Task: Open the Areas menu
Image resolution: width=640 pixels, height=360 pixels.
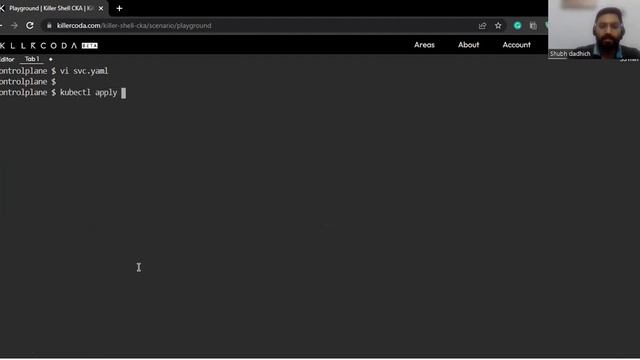Action: pos(424,45)
